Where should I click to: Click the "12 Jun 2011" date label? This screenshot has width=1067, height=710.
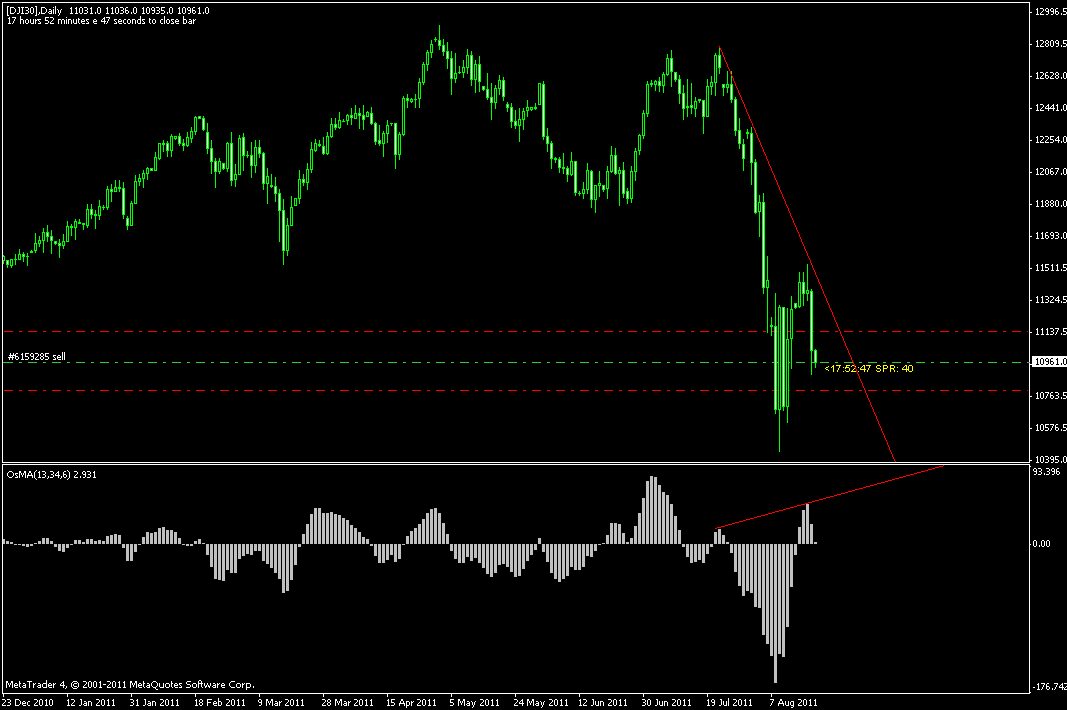(603, 703)
